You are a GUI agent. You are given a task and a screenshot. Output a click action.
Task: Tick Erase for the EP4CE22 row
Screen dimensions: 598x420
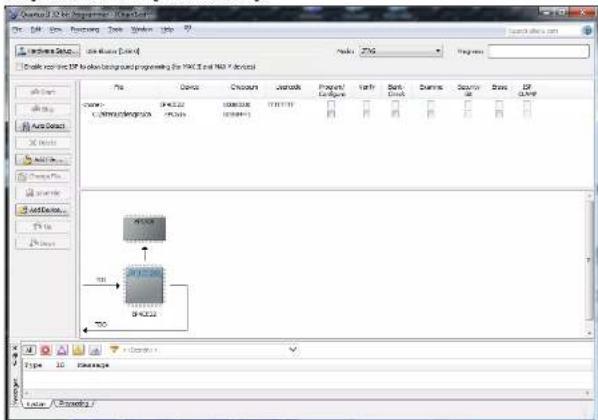499,105
